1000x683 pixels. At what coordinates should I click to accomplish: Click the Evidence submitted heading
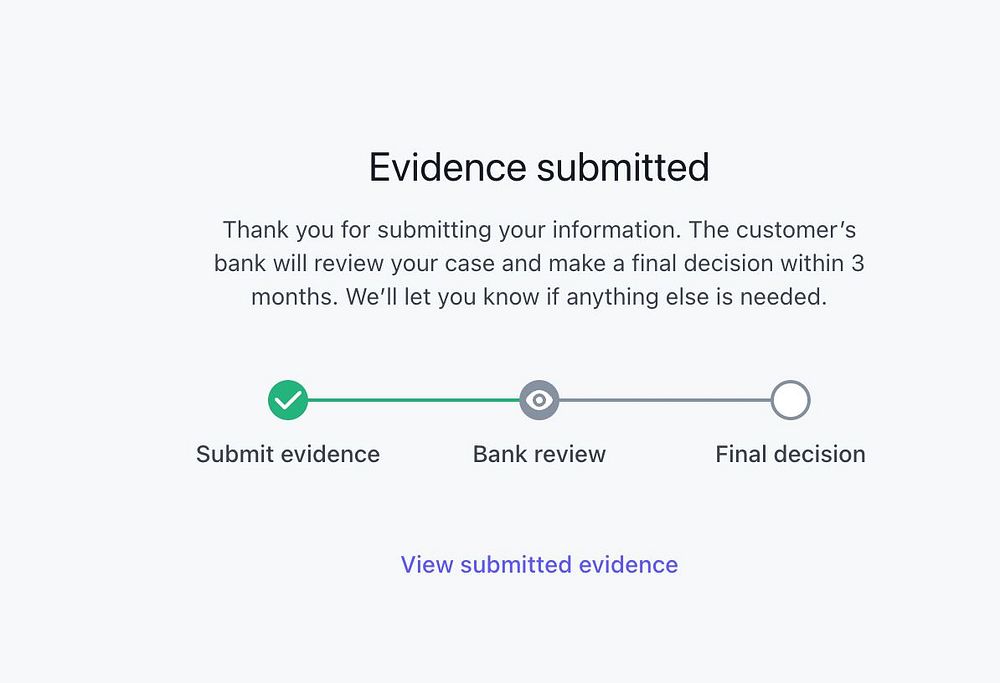point(539,167)
